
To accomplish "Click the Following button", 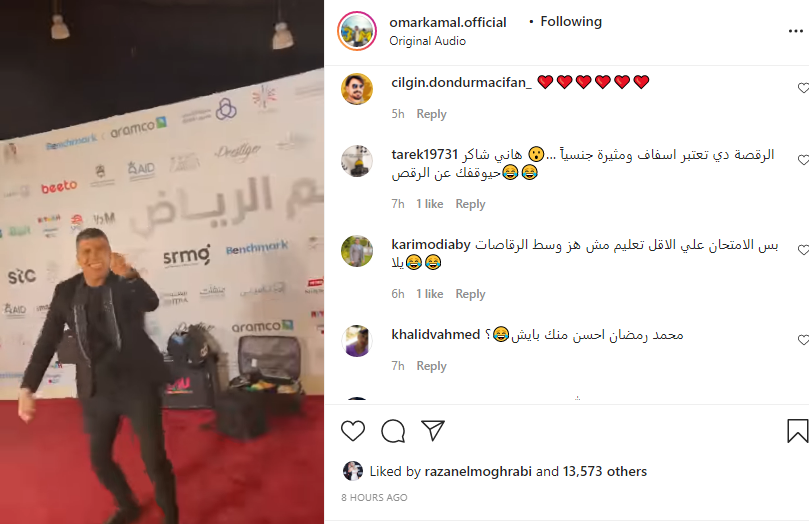I will pyautogui.click(x=571, y=22).
